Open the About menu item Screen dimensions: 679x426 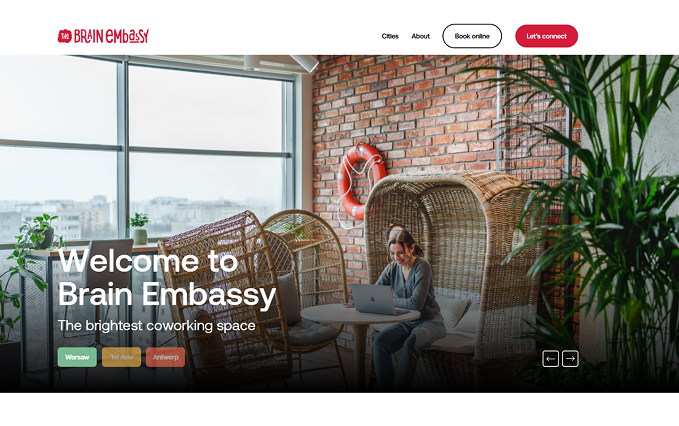(420, 36)
